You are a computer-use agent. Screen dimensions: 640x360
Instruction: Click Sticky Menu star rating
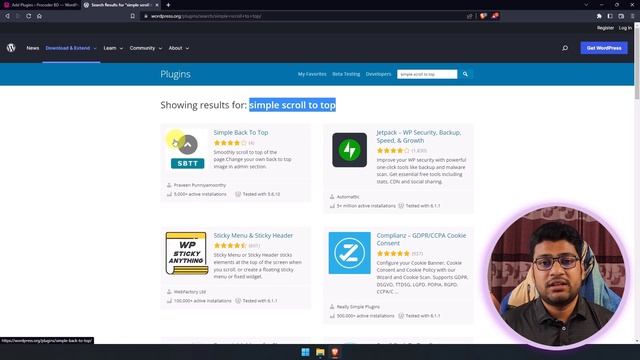click(x=230, y=246)
